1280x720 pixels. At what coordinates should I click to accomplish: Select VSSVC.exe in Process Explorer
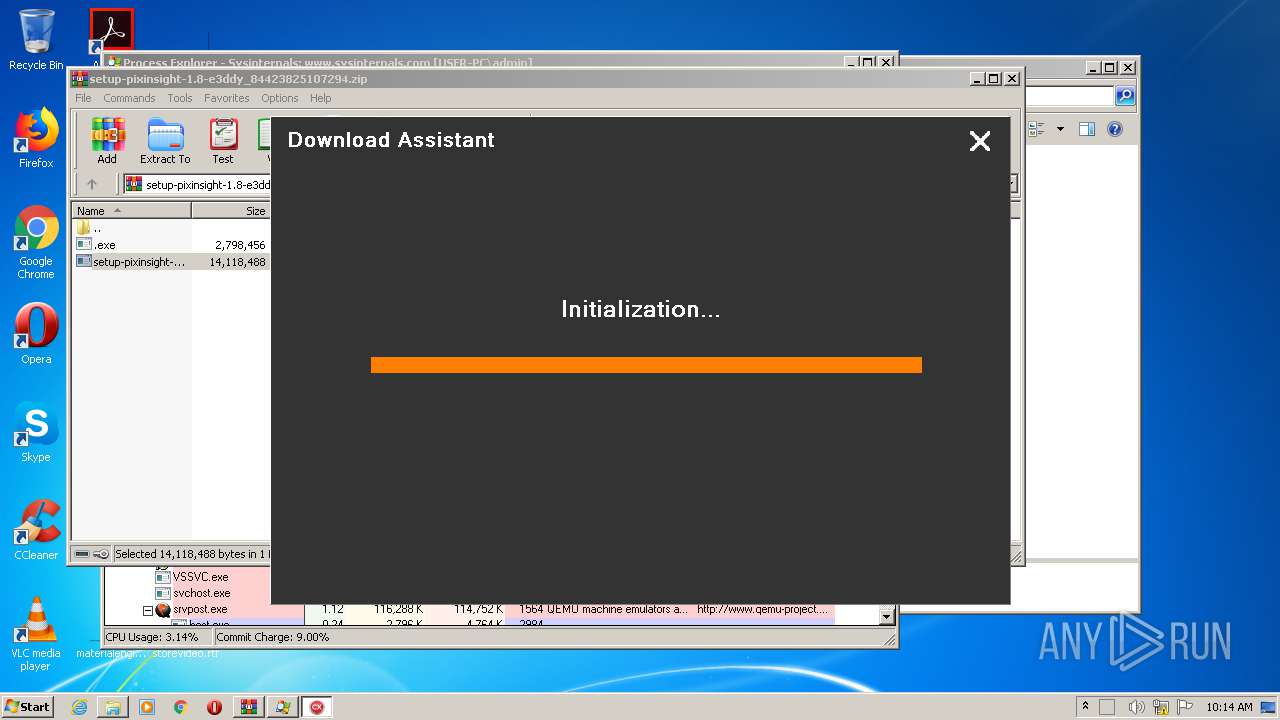click(x=200, y=577)
